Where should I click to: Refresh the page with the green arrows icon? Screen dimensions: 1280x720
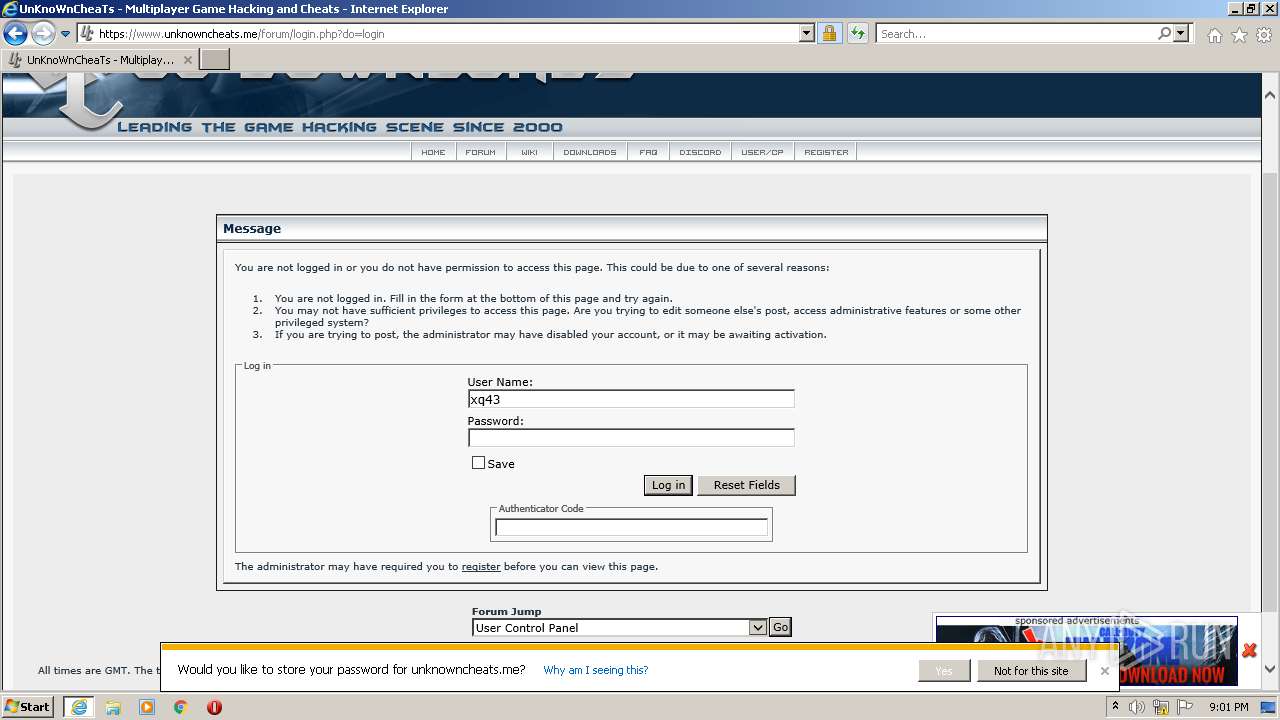tap(858, 33)
